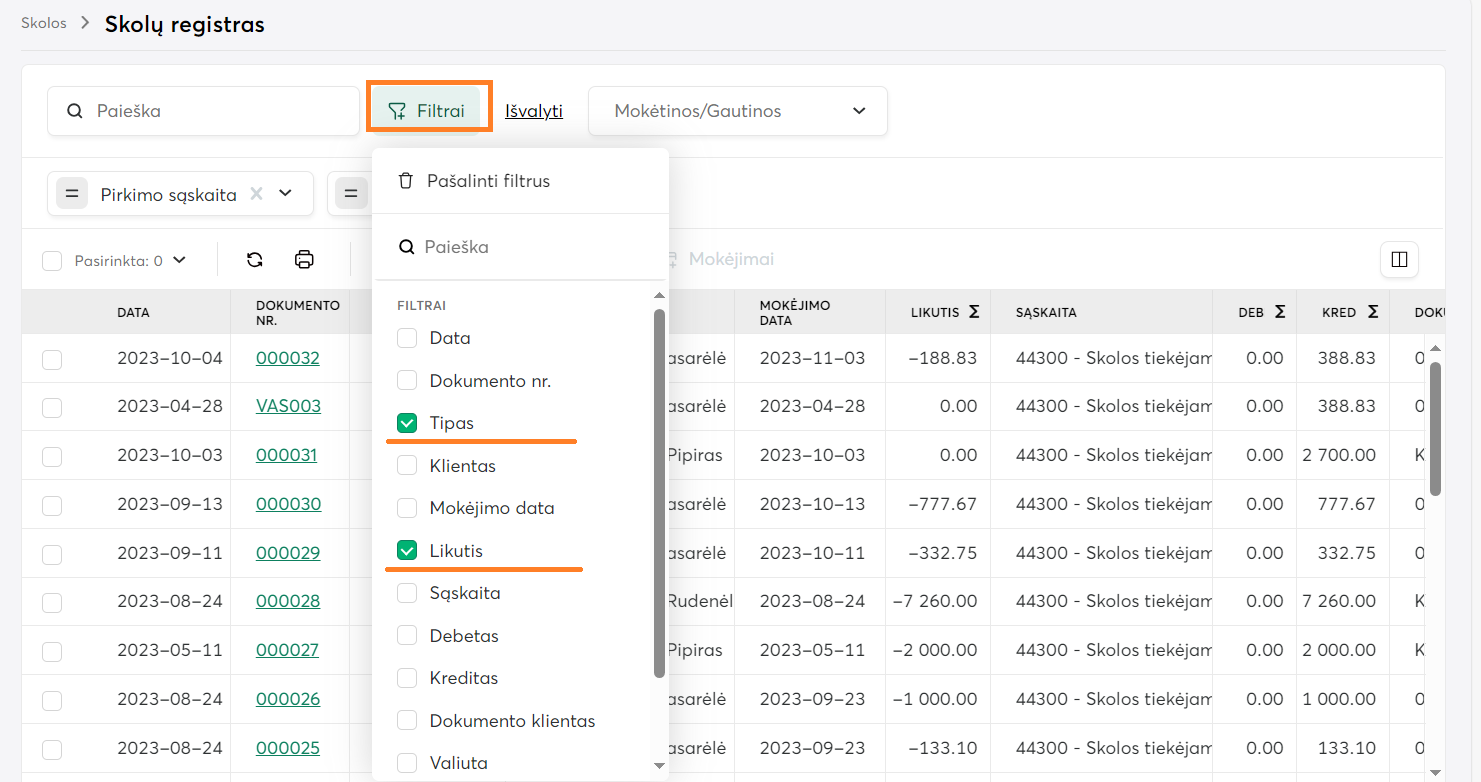
Task: Click the sum icon next to LIKUTIS
Action: point(973,312)
